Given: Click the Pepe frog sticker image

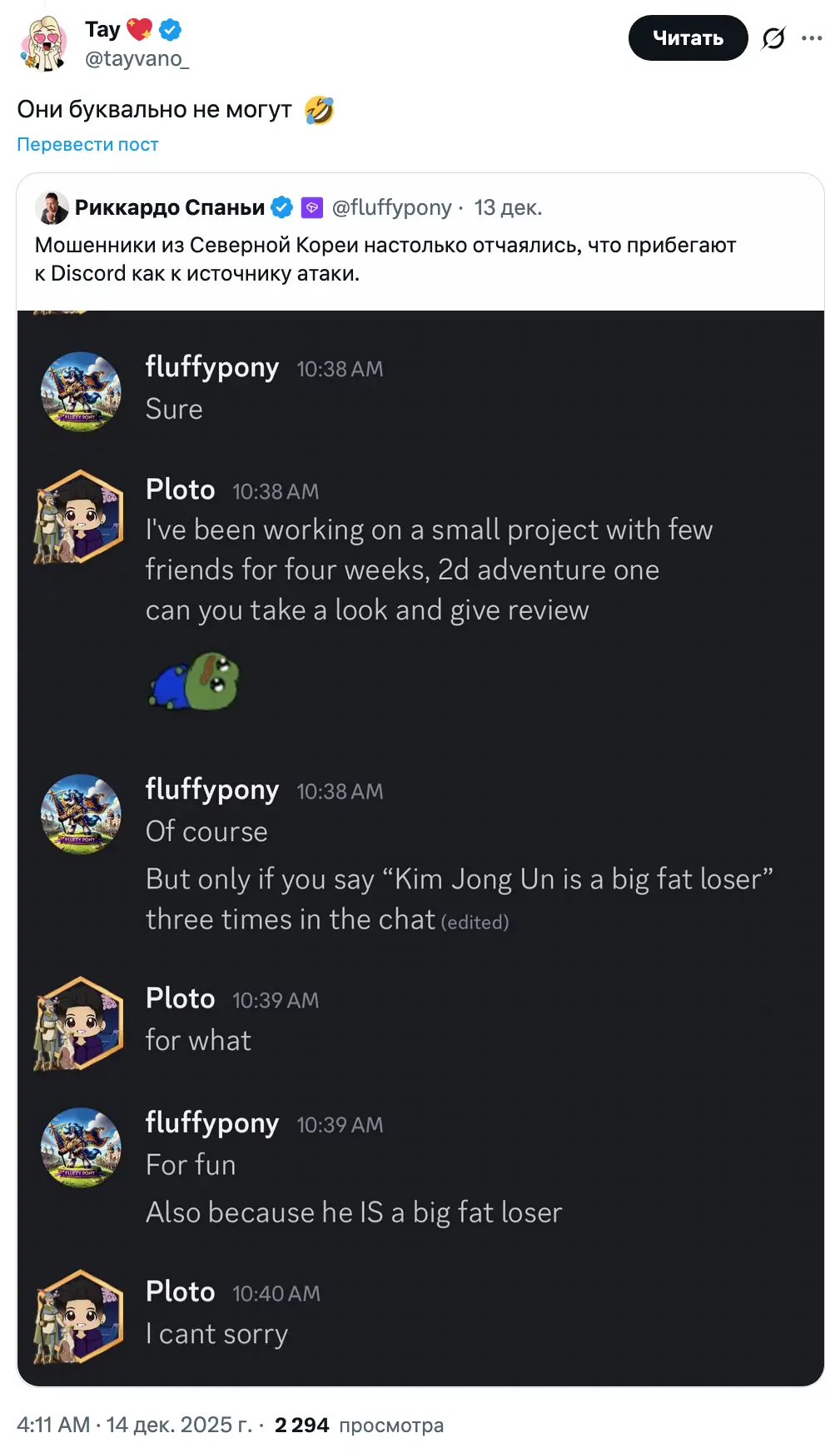Looking at the screenshot, I should (x=196, y=681).
